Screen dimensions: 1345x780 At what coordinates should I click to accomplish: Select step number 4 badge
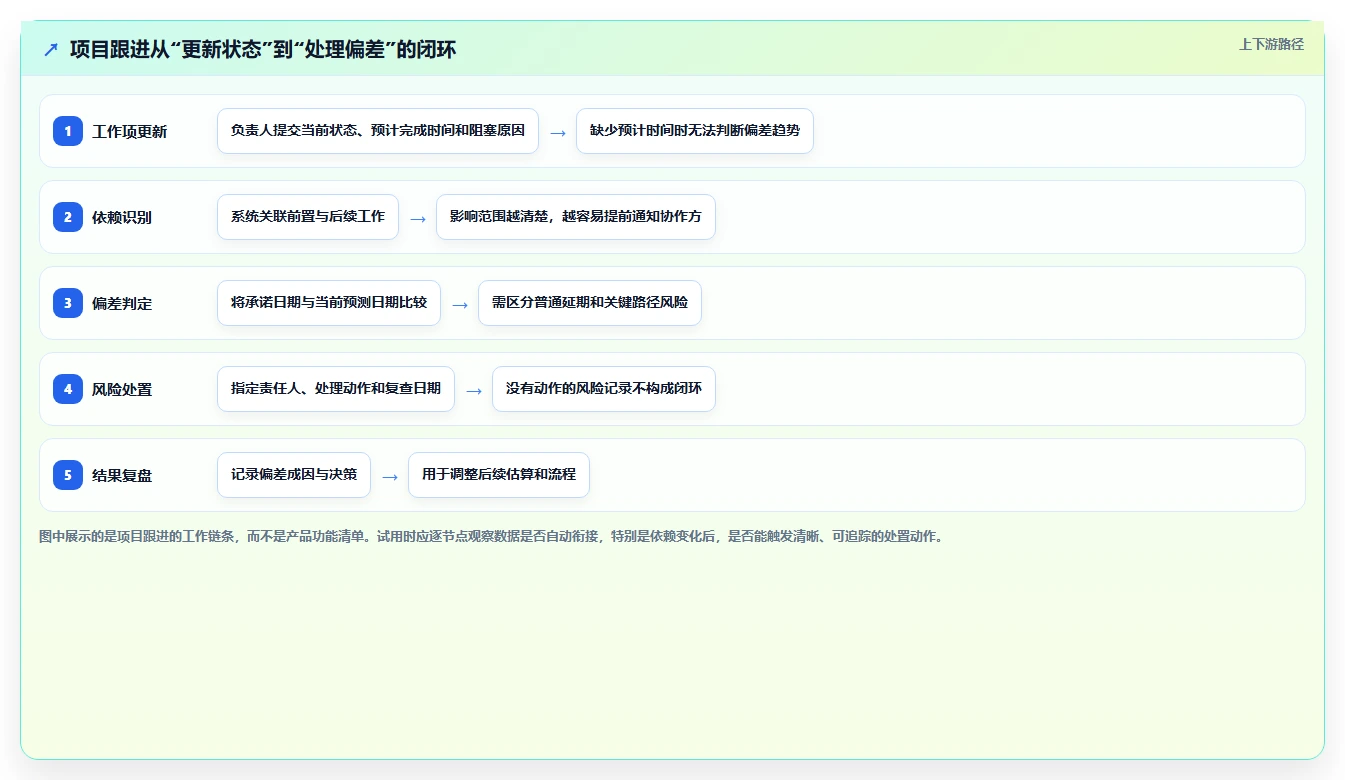coord(68,389)
